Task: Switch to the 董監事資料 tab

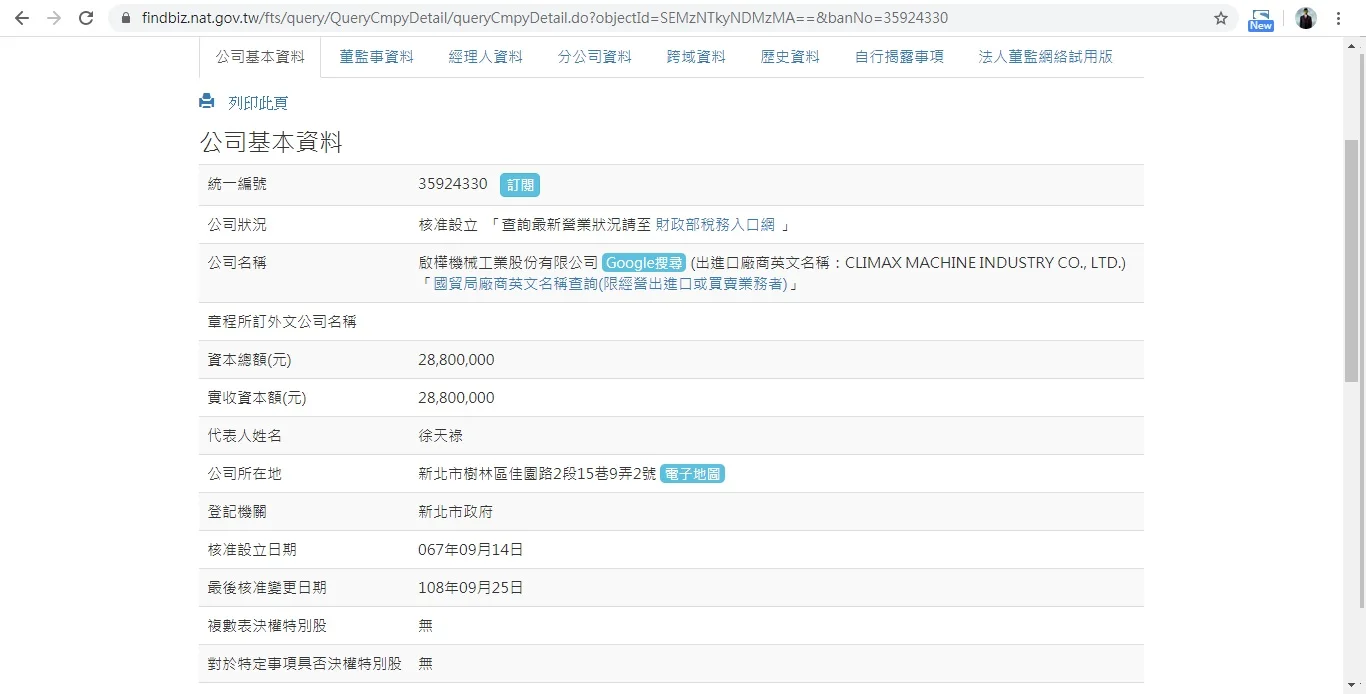Action: click(x=376, y=57)
